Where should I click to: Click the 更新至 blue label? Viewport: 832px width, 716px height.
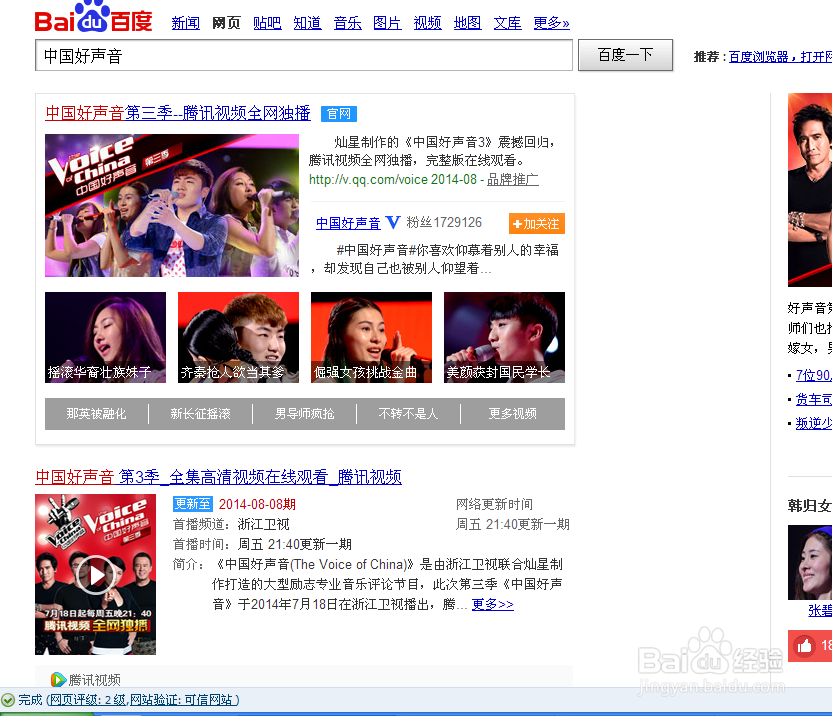[193, 504]
